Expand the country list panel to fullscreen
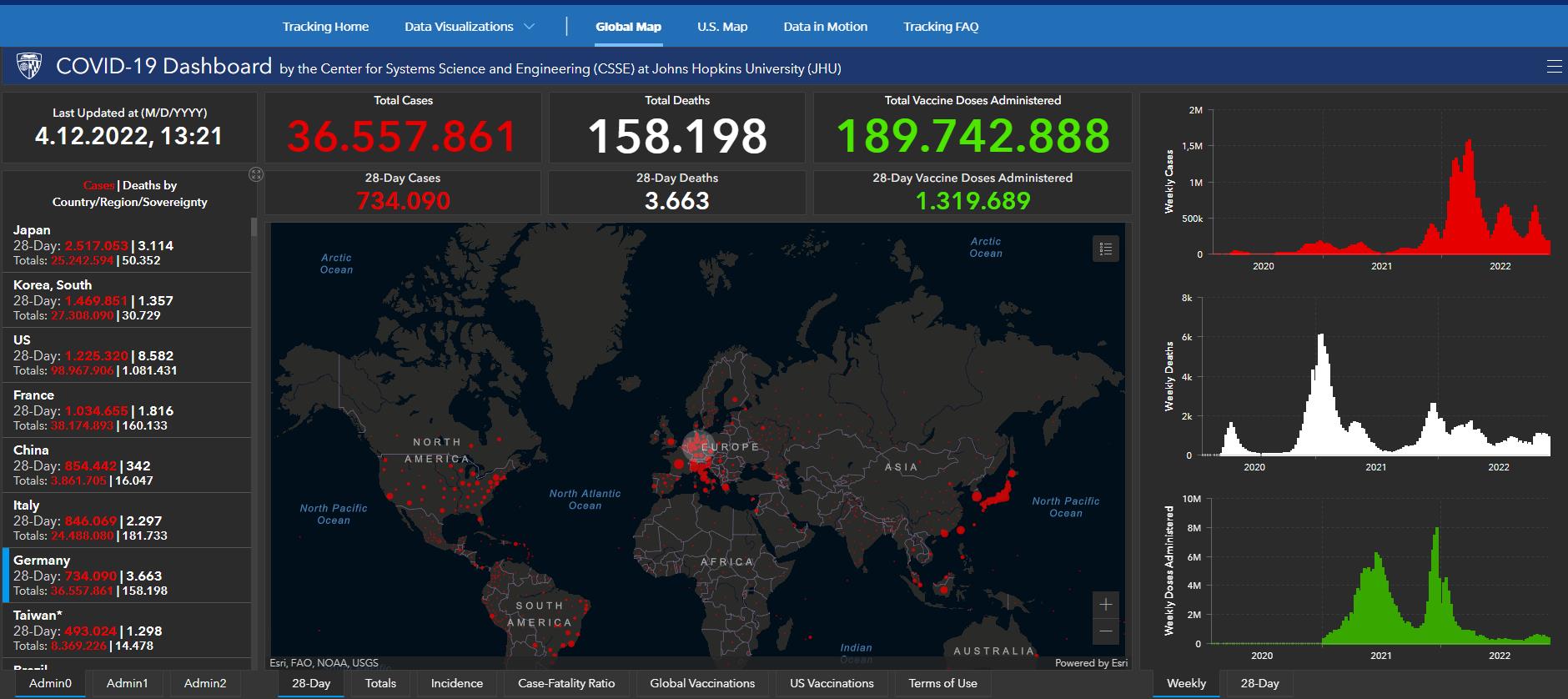 [256, 174]
